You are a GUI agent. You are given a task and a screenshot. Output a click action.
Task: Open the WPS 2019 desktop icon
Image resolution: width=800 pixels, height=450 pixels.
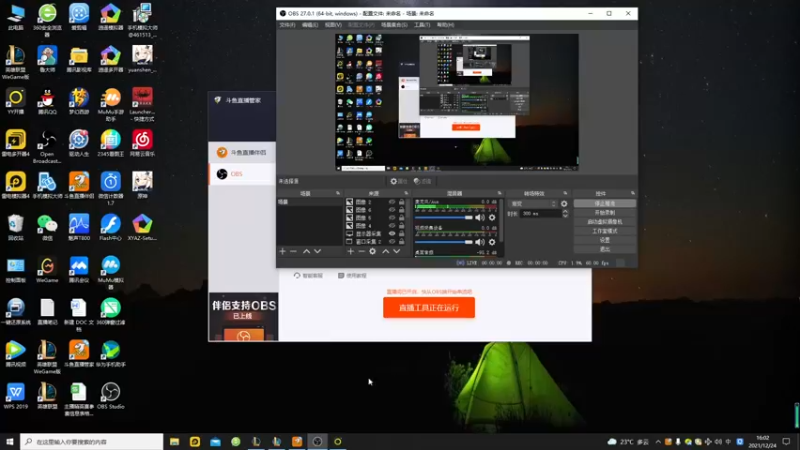15,396
